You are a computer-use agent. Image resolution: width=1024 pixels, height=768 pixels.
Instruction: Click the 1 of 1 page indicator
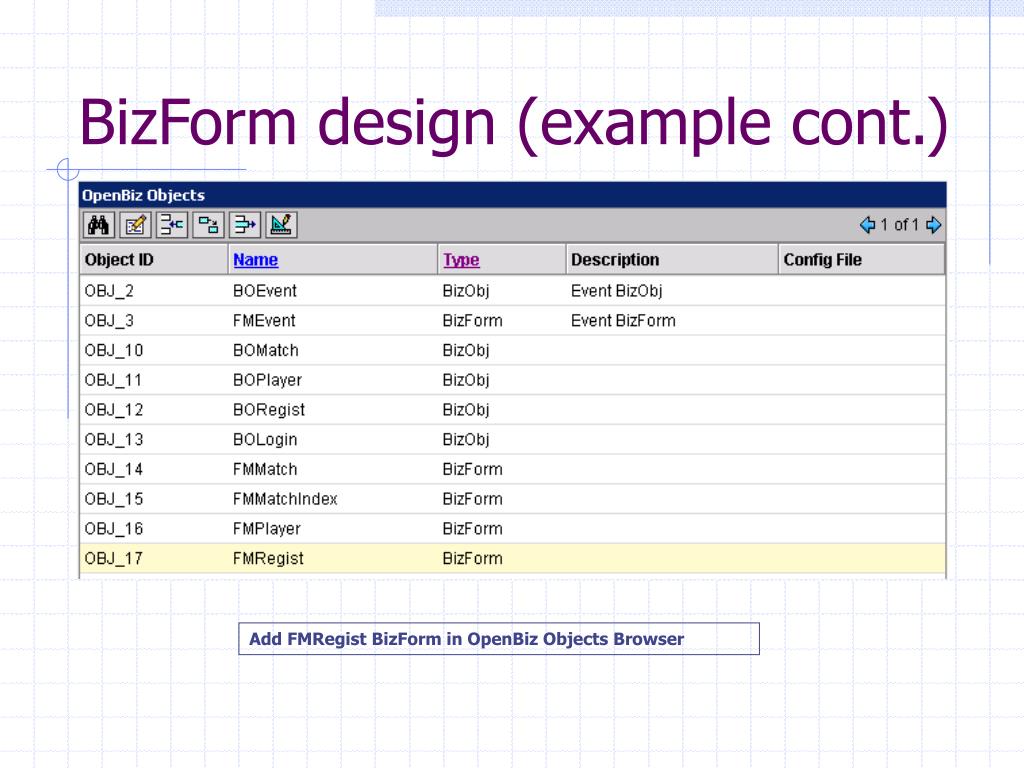pos(899,225)
